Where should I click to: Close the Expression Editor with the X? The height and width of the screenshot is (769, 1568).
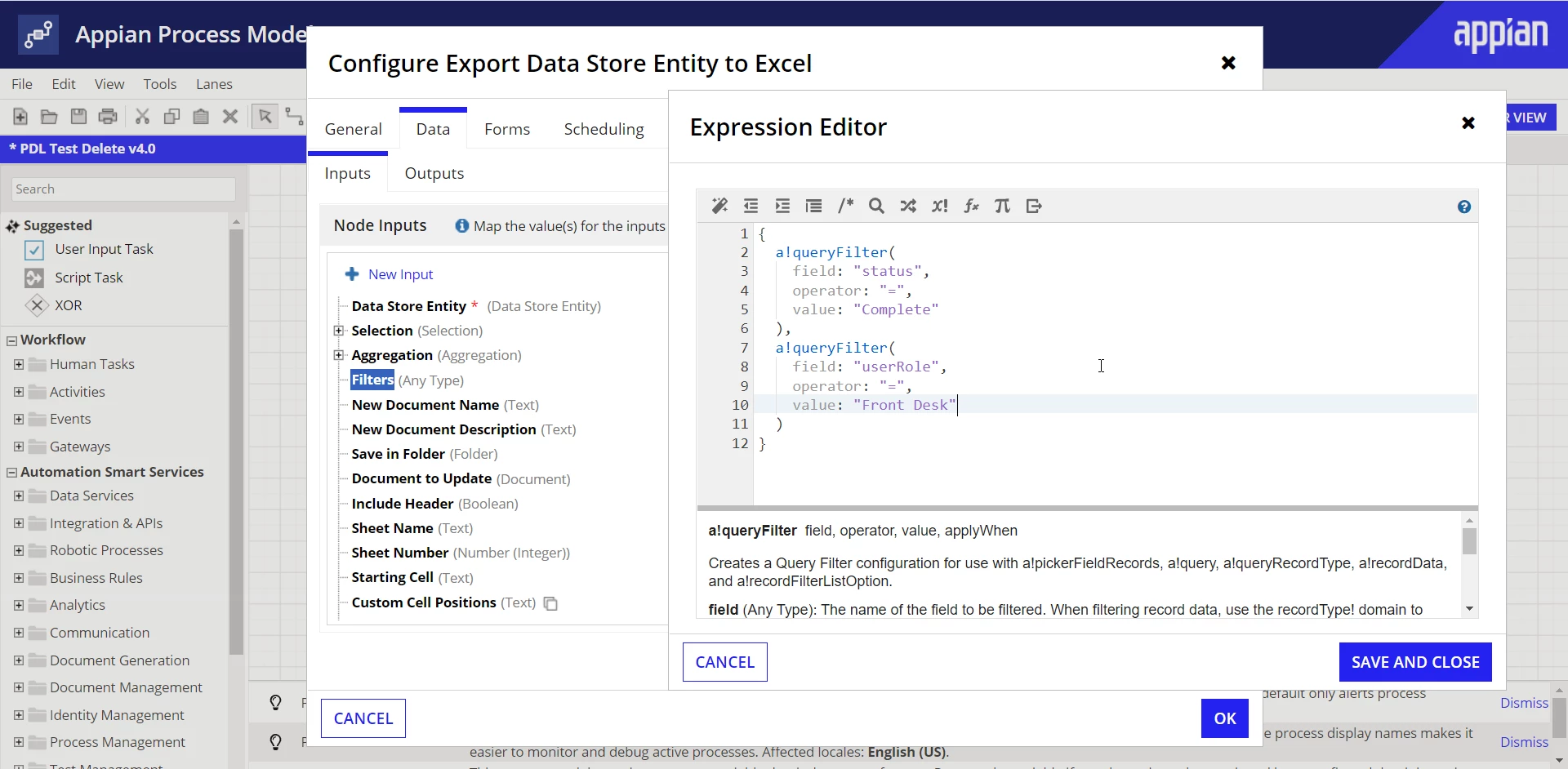pyautogui.click(x=1468, y=122)
